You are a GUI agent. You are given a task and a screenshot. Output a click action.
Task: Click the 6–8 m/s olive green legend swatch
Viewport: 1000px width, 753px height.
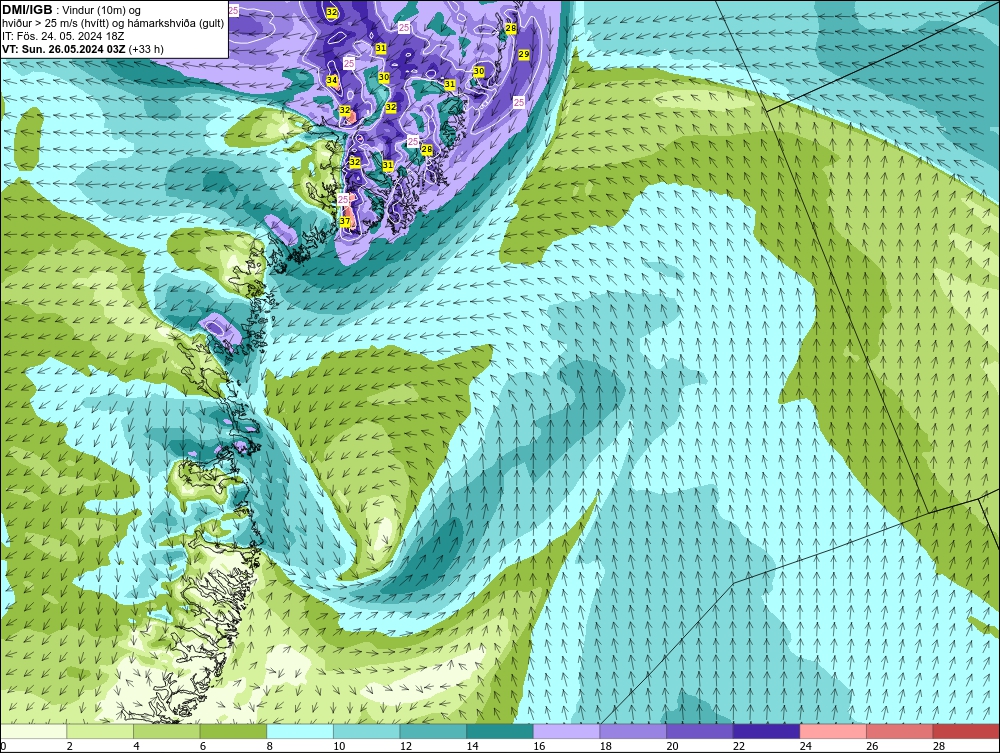point(233,731)
